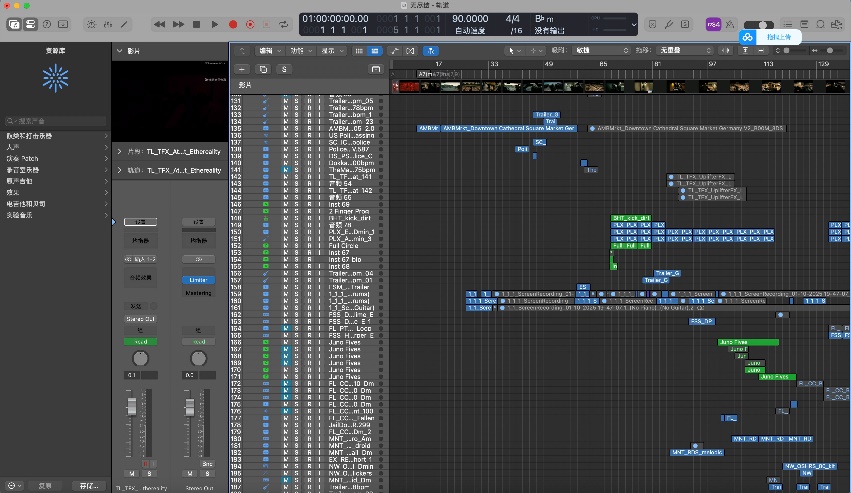
Task: Click the Stop button in transport
Action: (x=197, y=23)
